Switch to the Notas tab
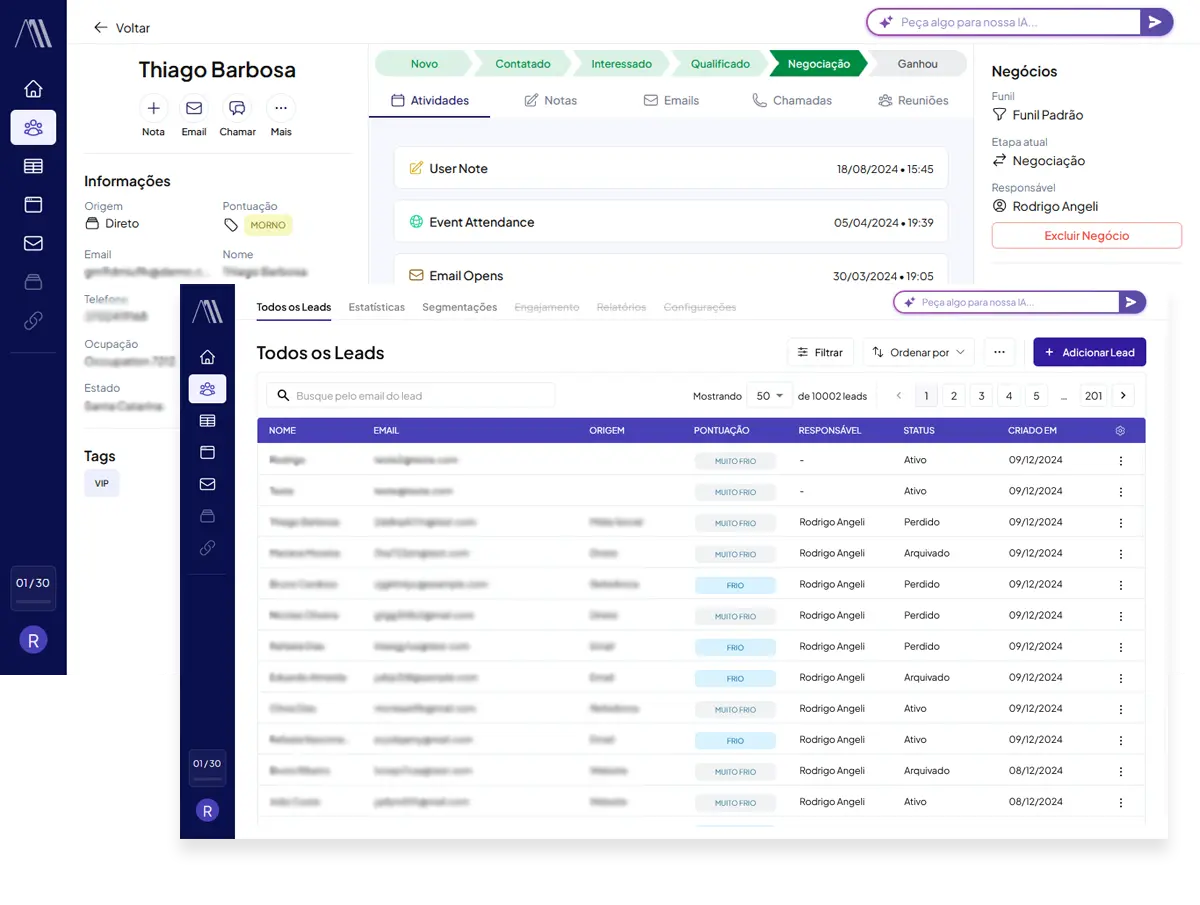This screenshot has height=905, width=1200. [x=551, y=100]
